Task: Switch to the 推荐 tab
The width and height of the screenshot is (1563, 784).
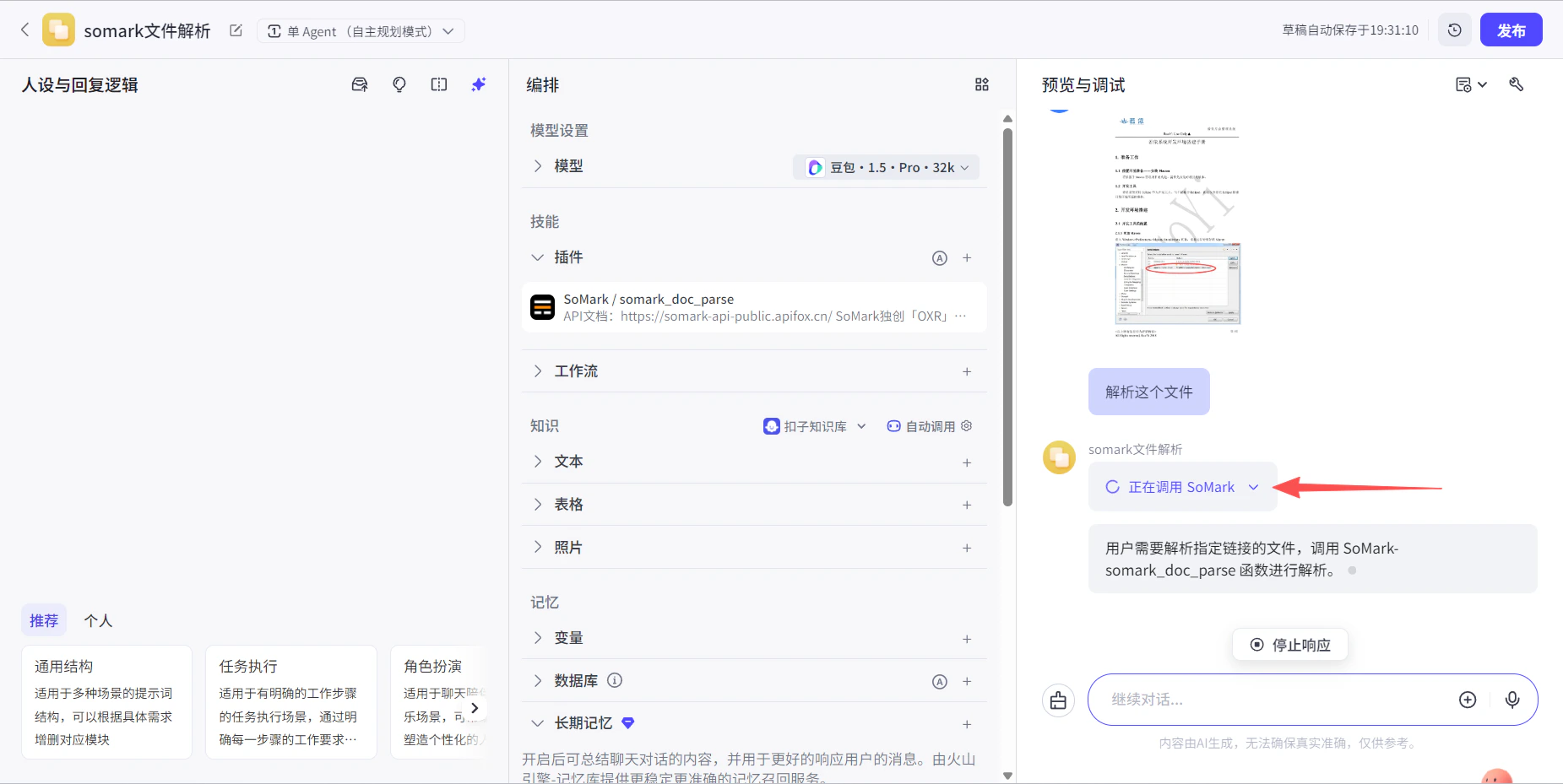Action: 44,621
